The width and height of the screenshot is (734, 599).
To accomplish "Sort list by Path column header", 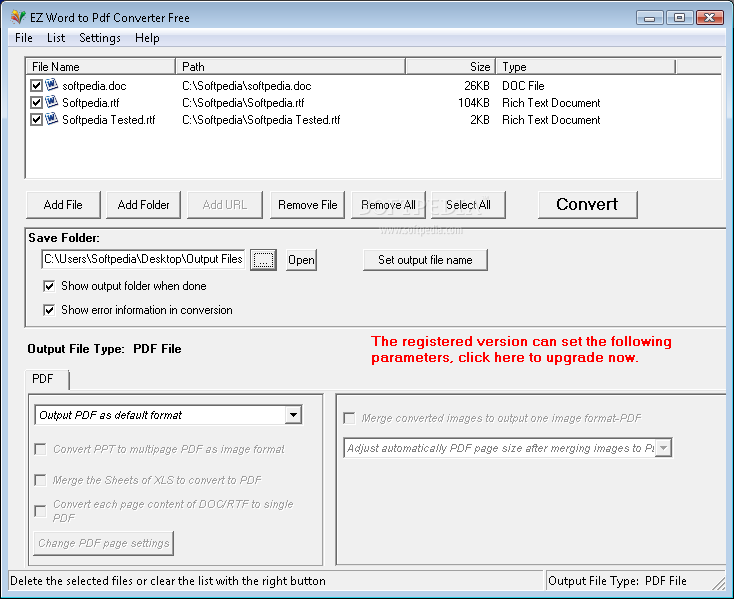I will tap(290, 66).
